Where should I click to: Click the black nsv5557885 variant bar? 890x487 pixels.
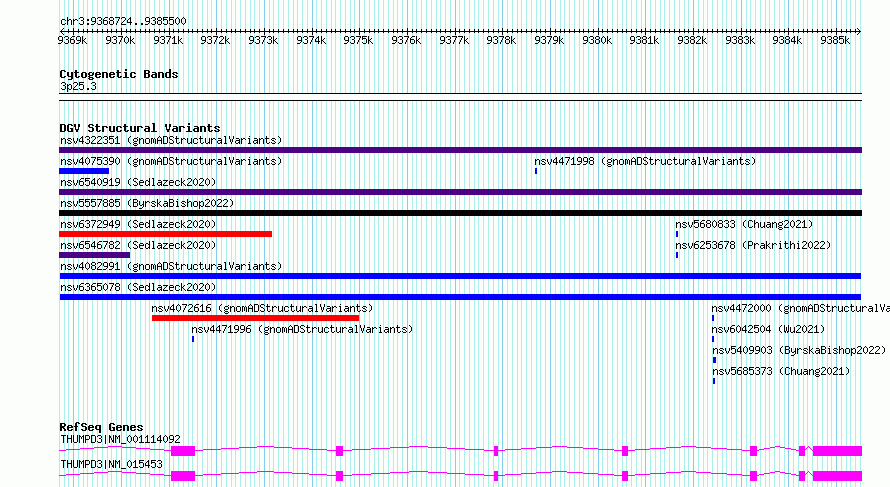pyautogui.click(x=460, y=213)
